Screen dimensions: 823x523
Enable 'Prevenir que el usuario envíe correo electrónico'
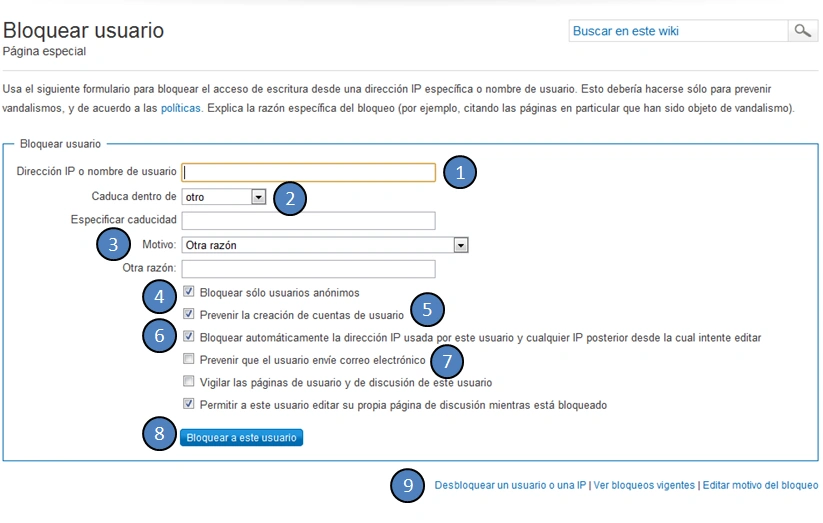tap(188, 359)
